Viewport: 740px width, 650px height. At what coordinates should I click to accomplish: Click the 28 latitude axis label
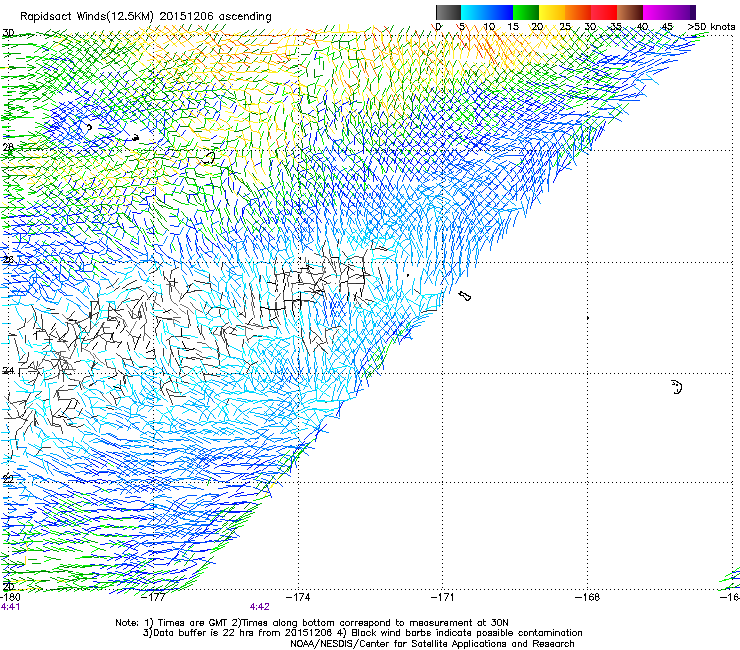coord(8,147)
